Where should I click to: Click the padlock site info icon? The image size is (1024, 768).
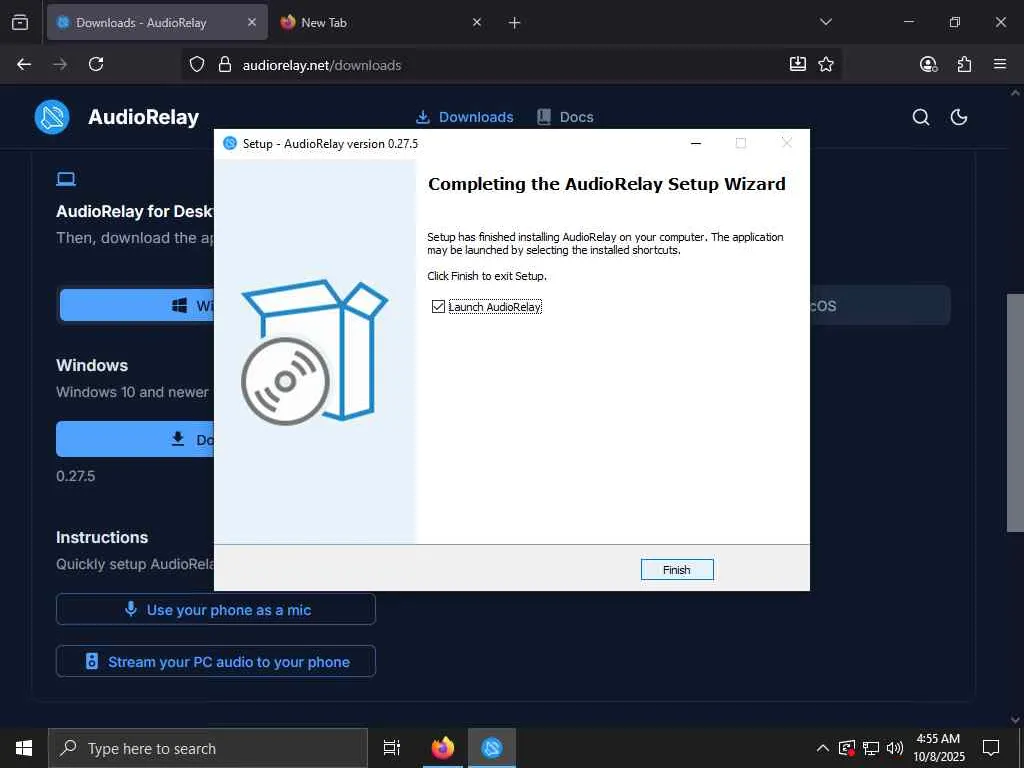tap(225, 64)
